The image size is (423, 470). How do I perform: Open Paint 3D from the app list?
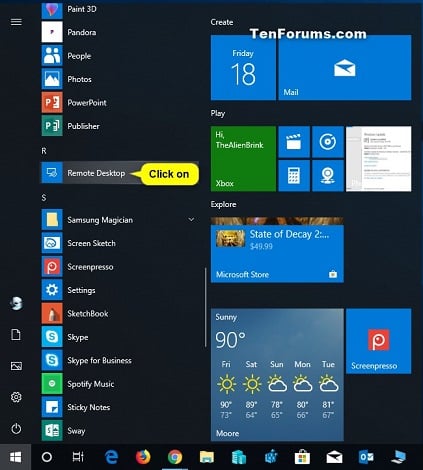click(120, 9)
